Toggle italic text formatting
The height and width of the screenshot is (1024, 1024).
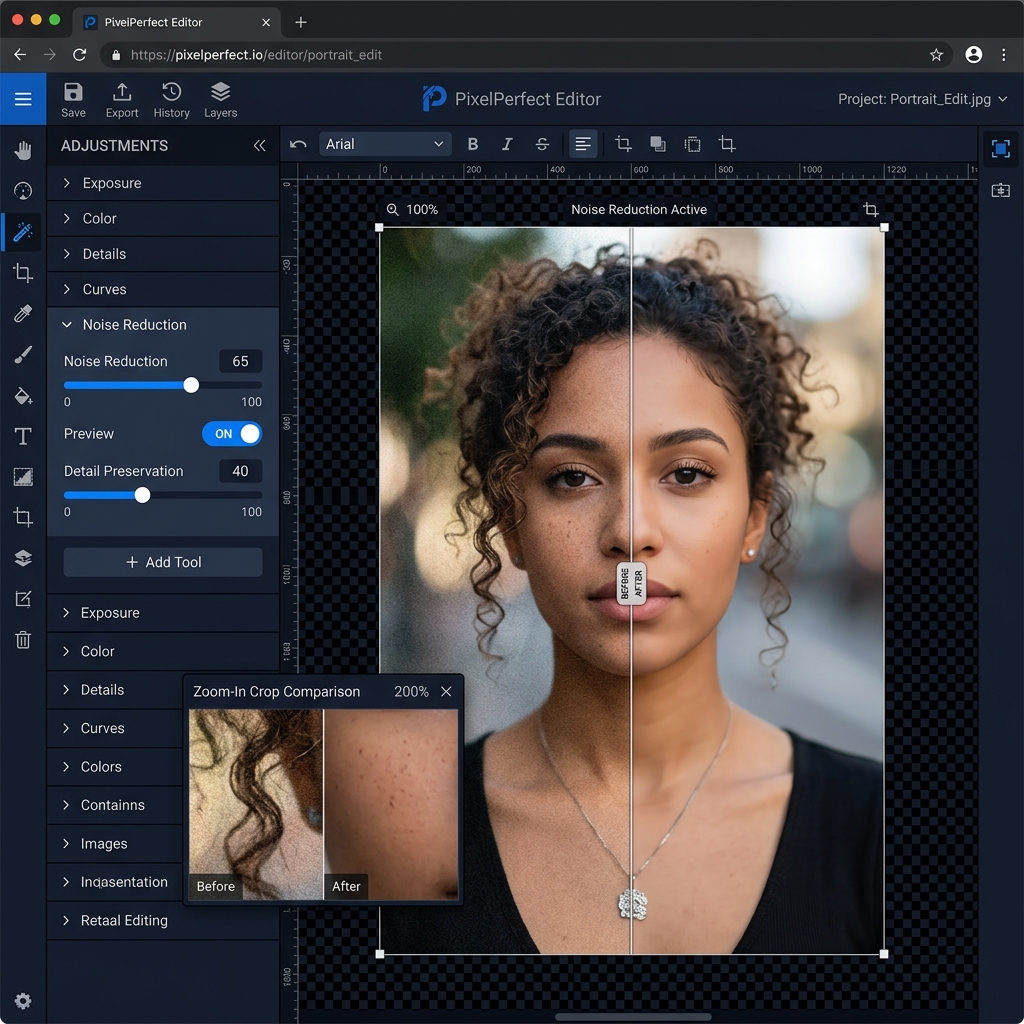point(506,144)
